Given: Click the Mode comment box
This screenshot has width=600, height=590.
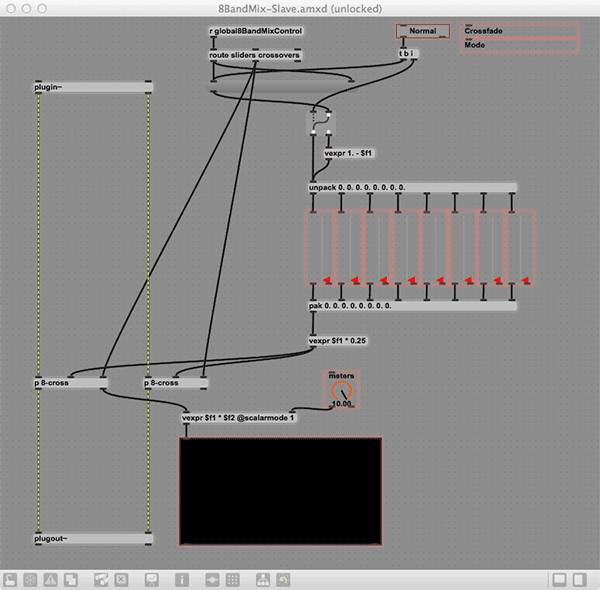Looking at the screenshot, I should 520,45.
